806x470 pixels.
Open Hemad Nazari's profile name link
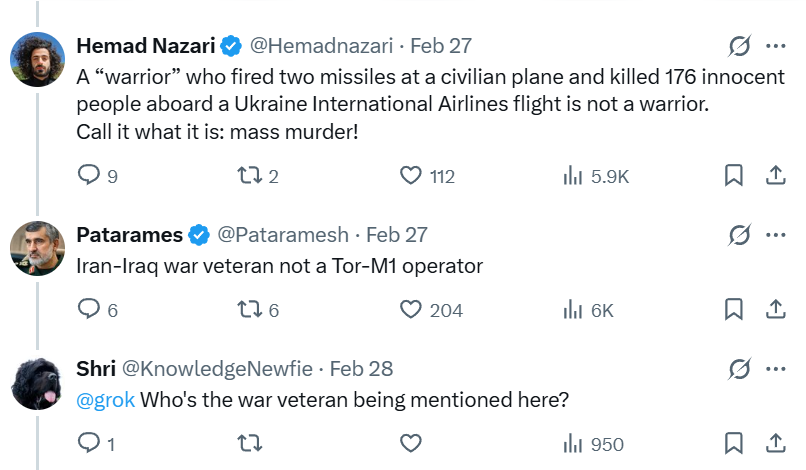click(146, 46)
